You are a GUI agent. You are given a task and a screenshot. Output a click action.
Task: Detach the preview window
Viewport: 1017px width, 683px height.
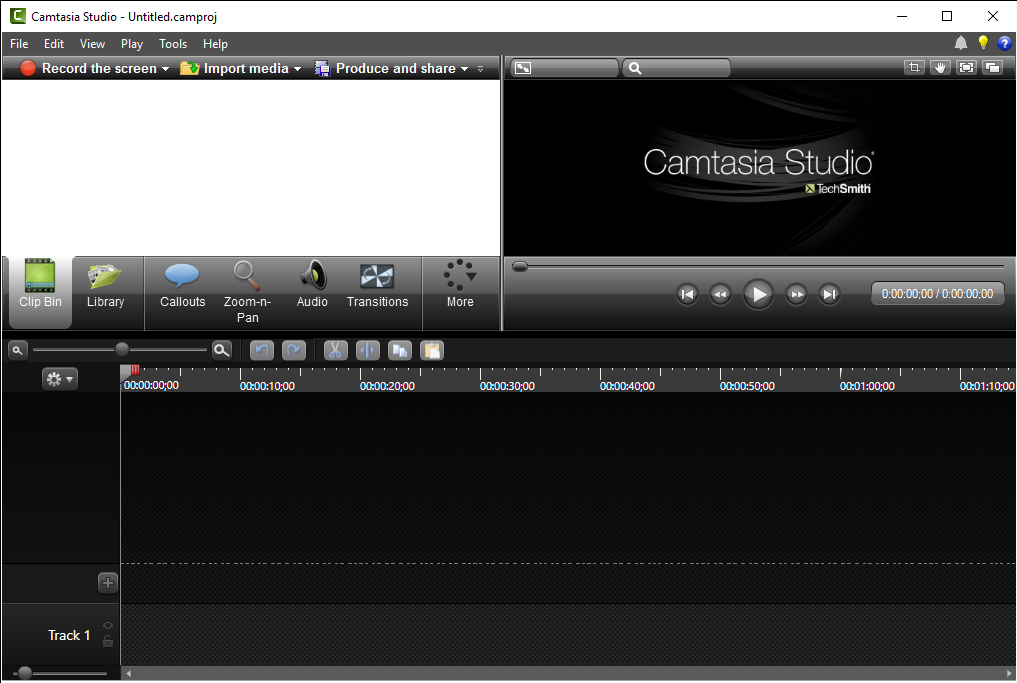(992, 67)
